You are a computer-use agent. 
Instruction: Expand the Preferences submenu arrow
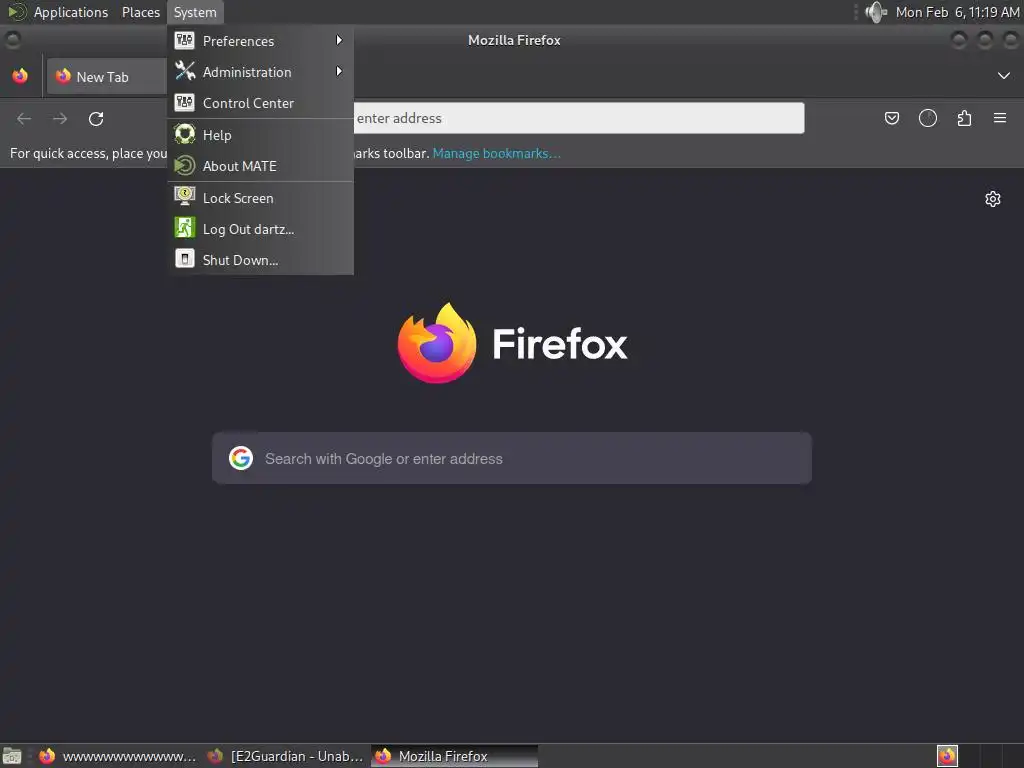pos(339,40)
